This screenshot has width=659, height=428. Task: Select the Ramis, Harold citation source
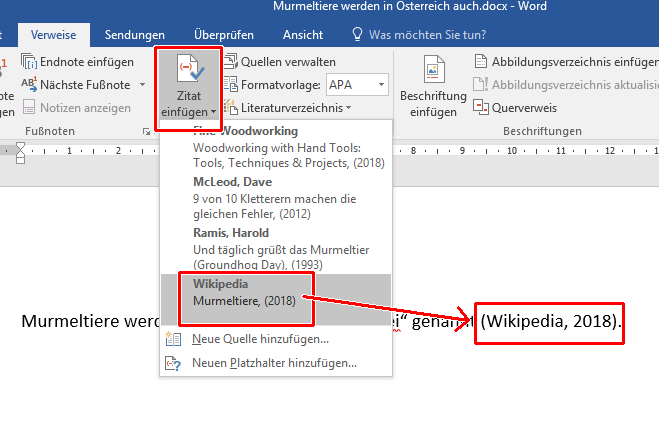tap(276, 248)
